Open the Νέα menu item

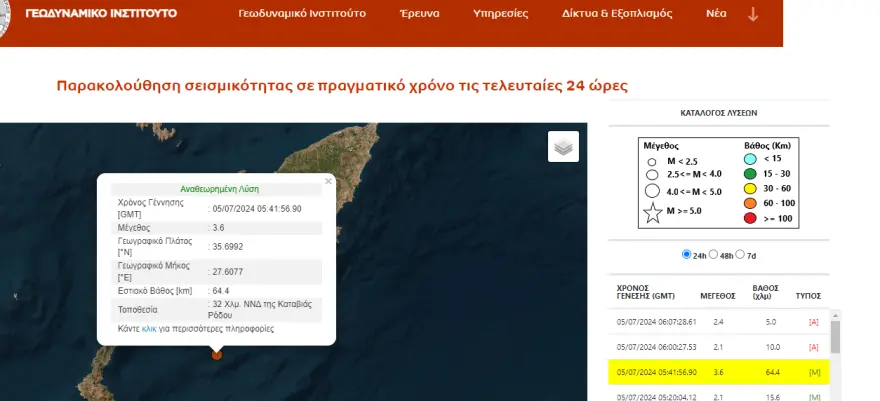[717, 15]
